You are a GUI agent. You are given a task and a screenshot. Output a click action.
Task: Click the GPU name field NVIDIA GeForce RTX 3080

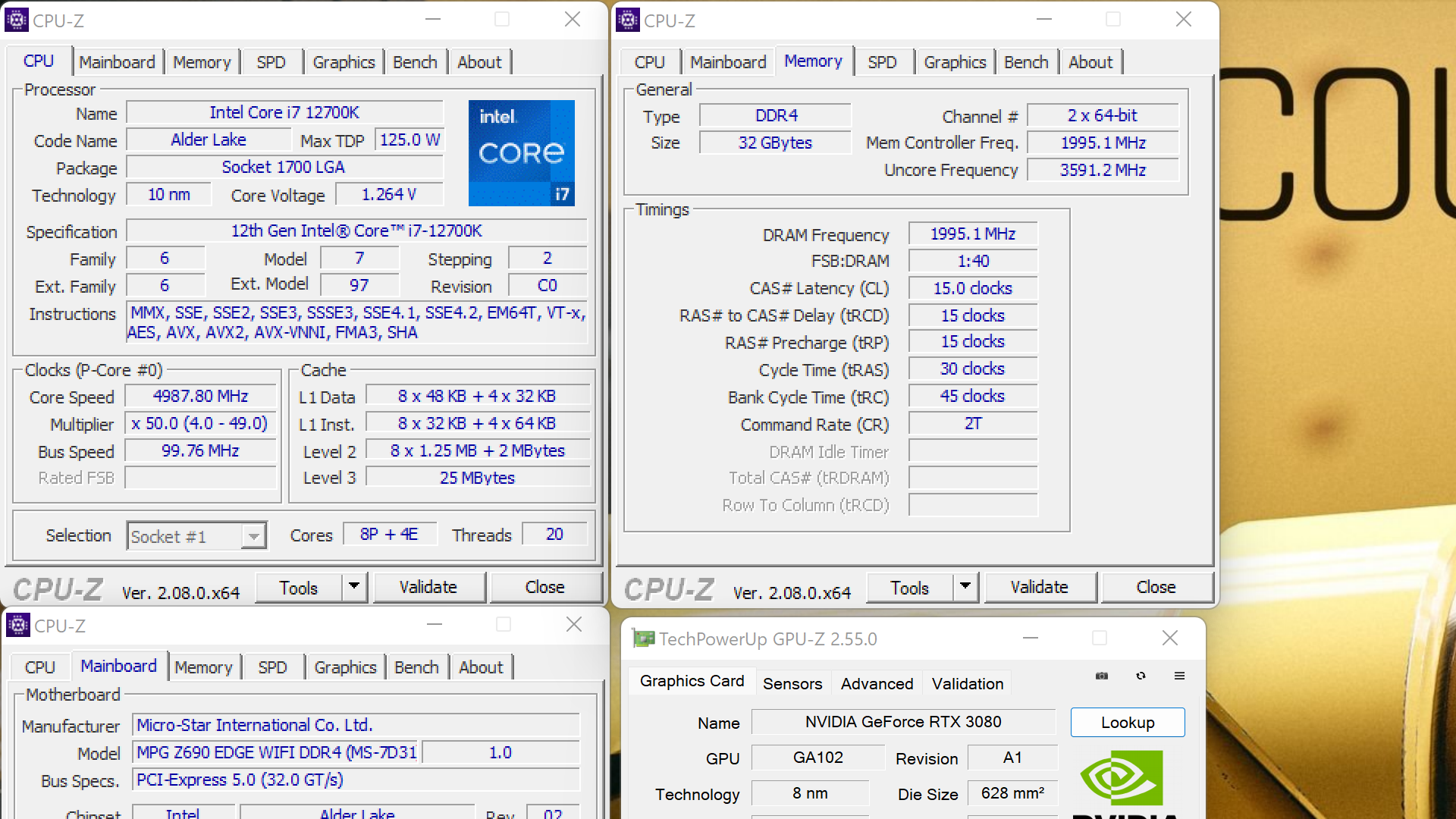coord(903,722)
